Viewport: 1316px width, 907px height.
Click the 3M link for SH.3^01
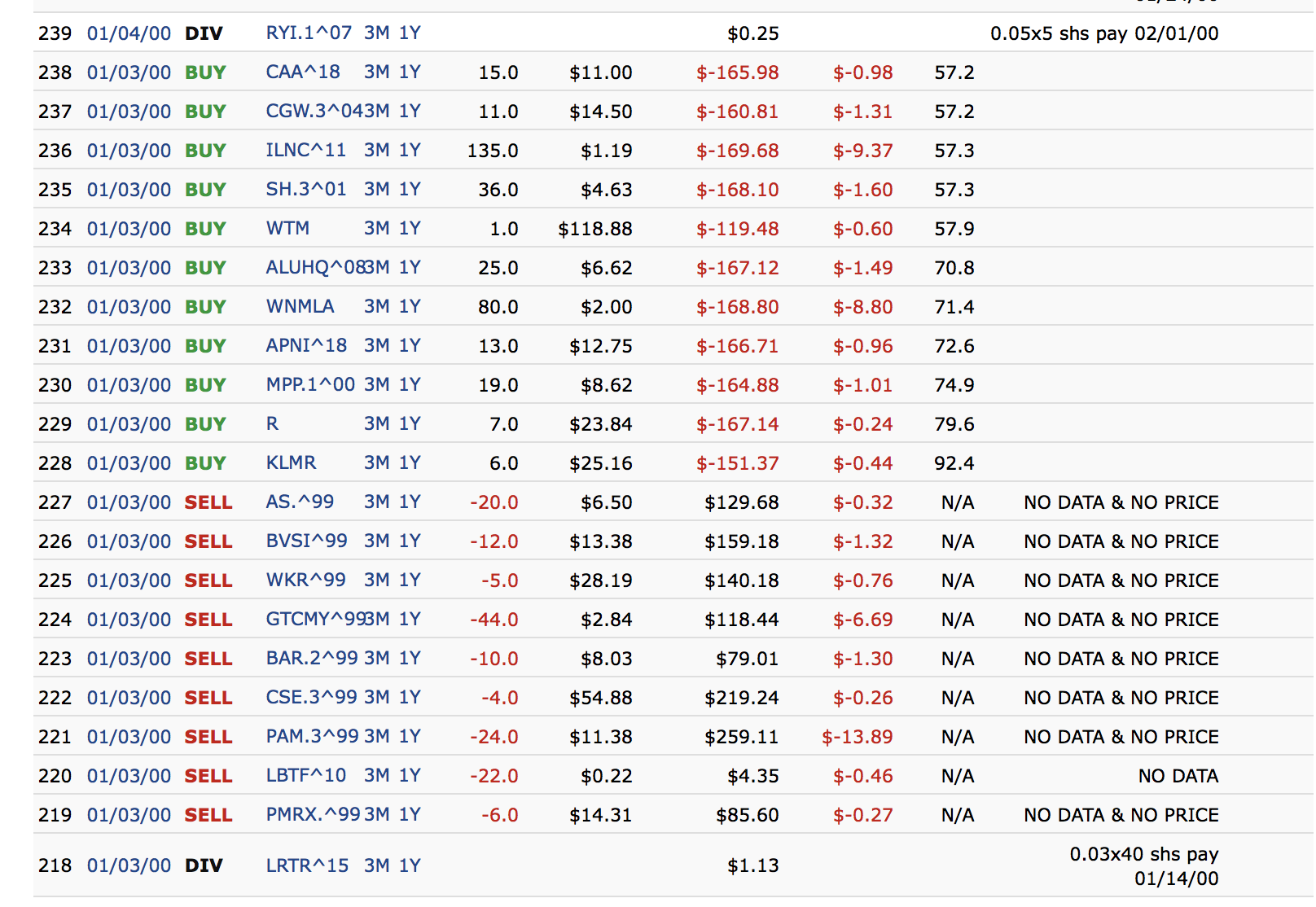376,190
